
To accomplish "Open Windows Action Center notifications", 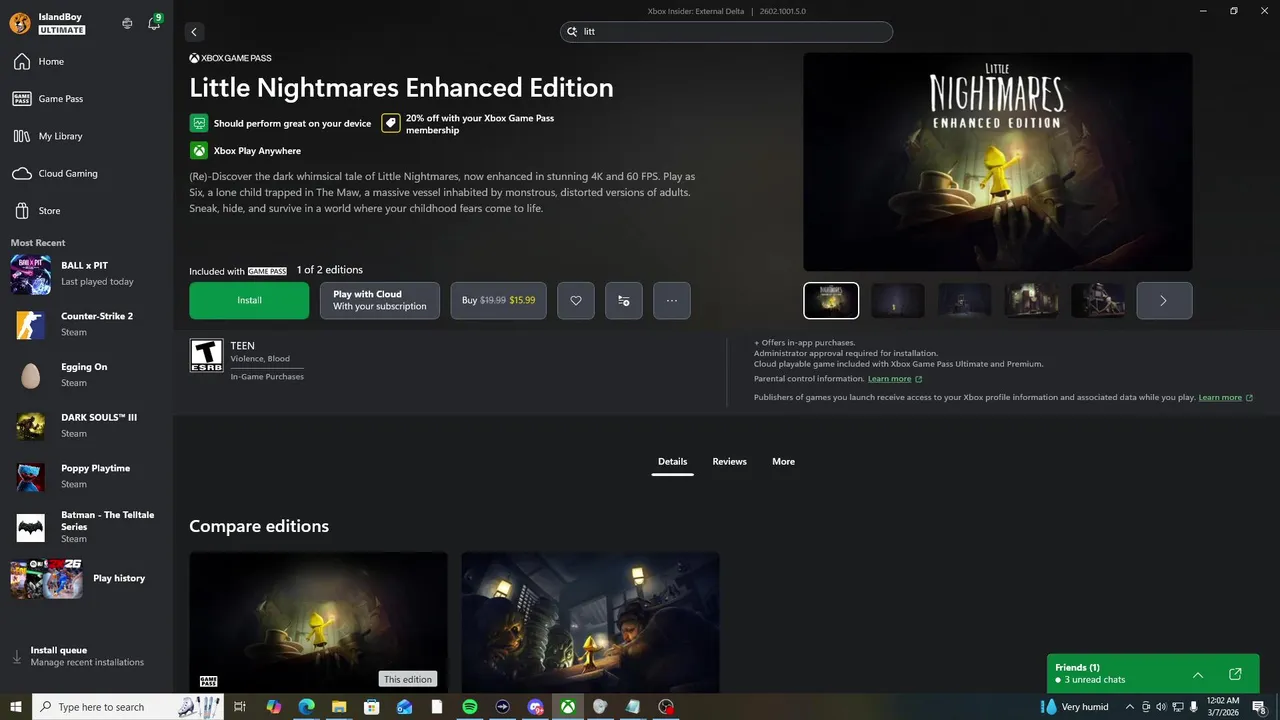I will click(x=1260, y=707).
